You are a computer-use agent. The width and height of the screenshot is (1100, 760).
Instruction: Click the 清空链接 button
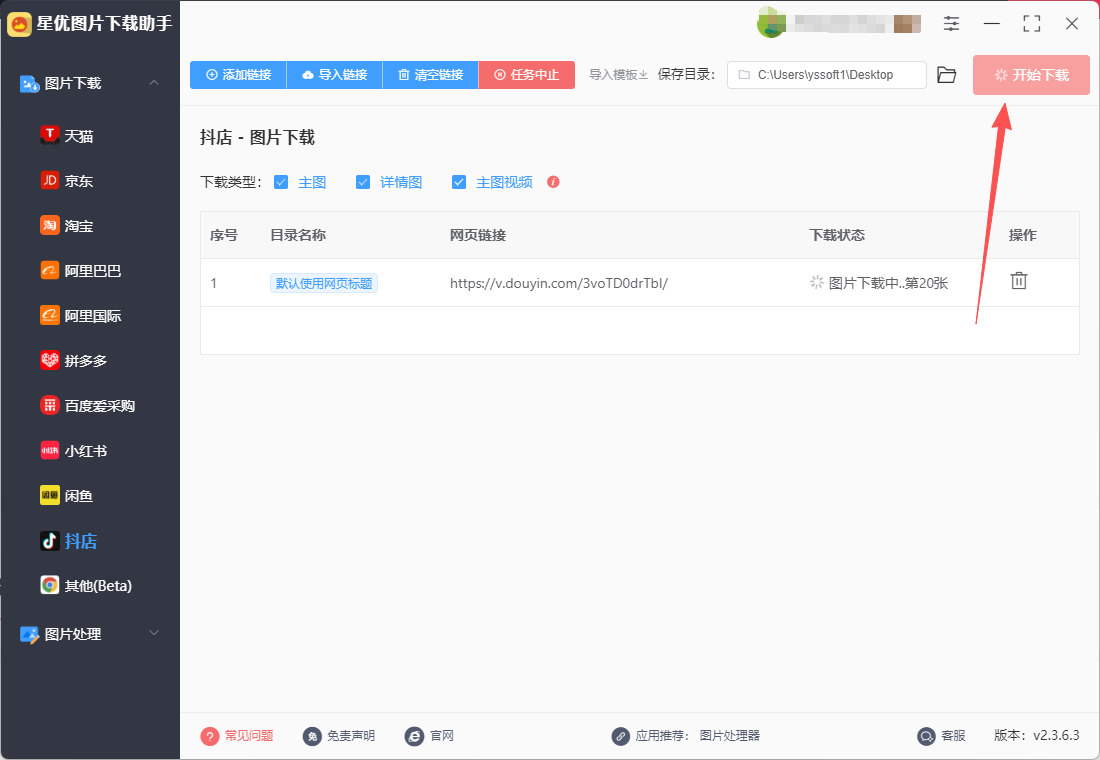430,74
